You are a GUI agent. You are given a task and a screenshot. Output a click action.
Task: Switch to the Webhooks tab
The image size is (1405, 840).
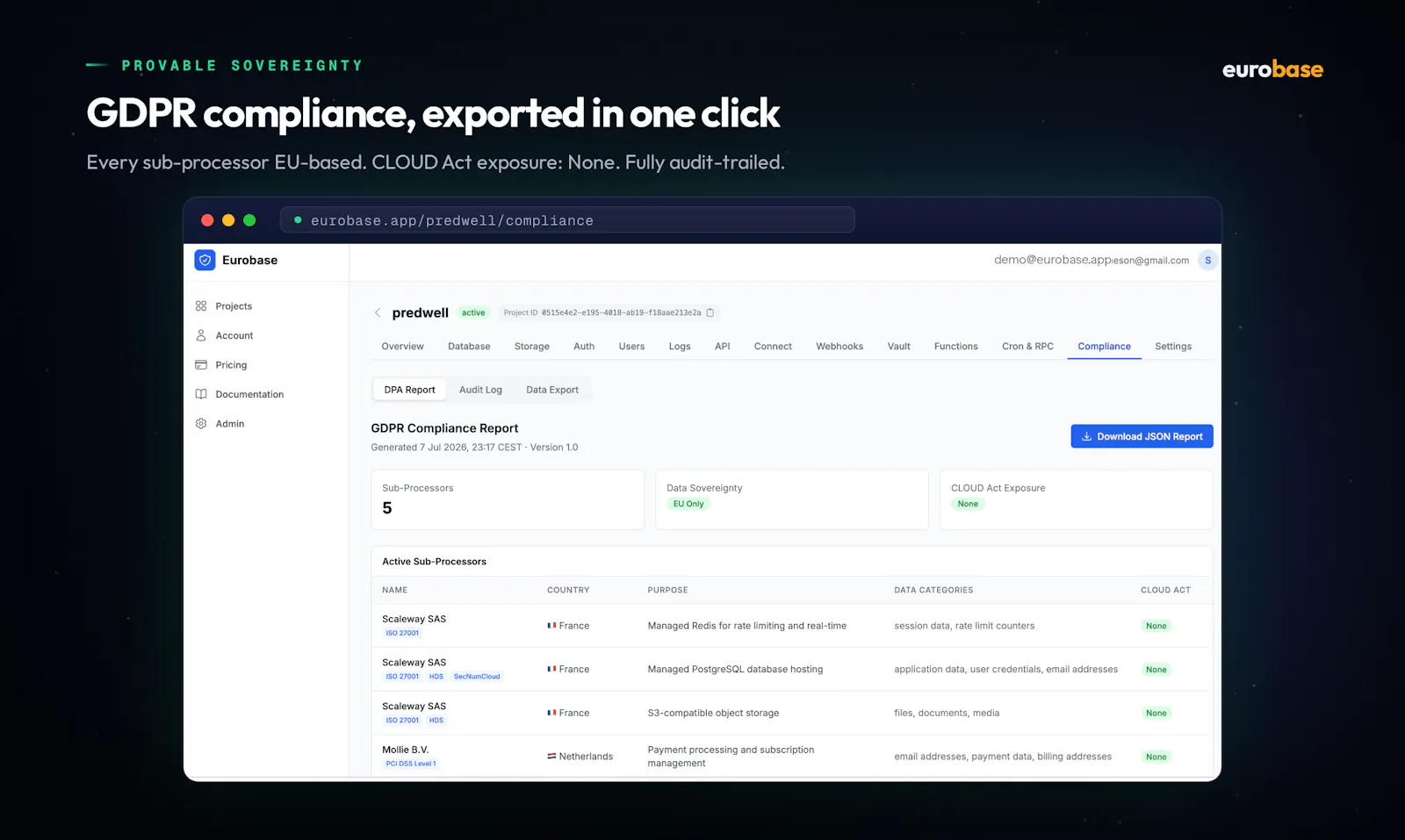pos(839,347)
